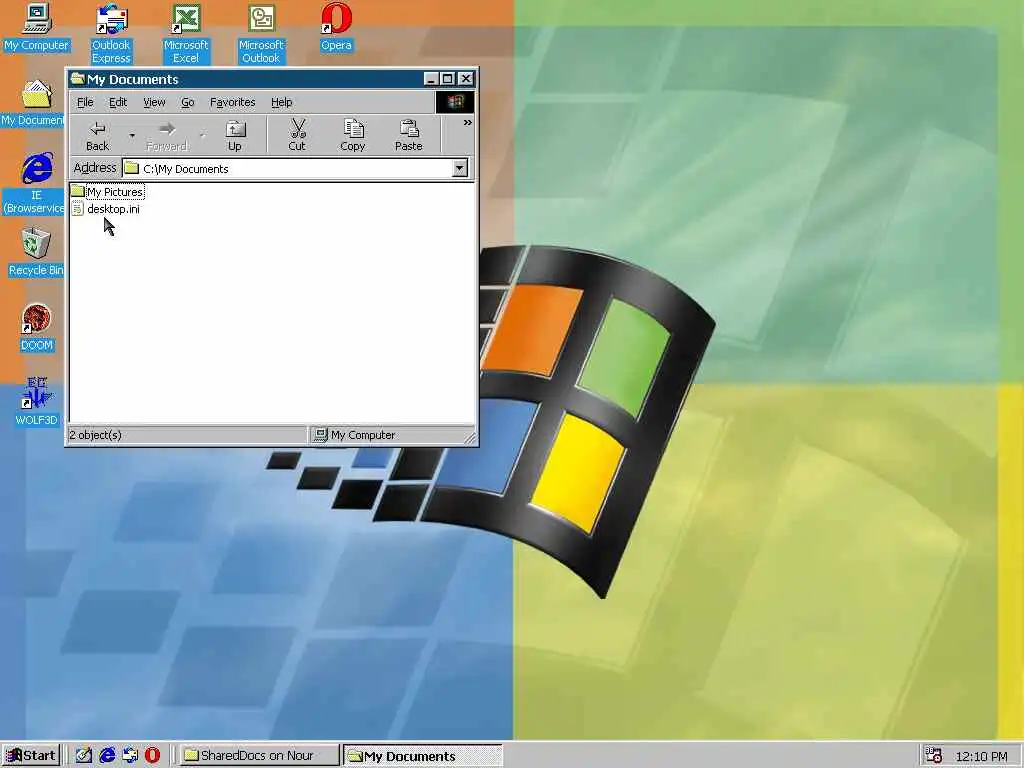The image size is (1024, 768).
Task: Click the window resize grip corner
Action: [x=470, y=438]
